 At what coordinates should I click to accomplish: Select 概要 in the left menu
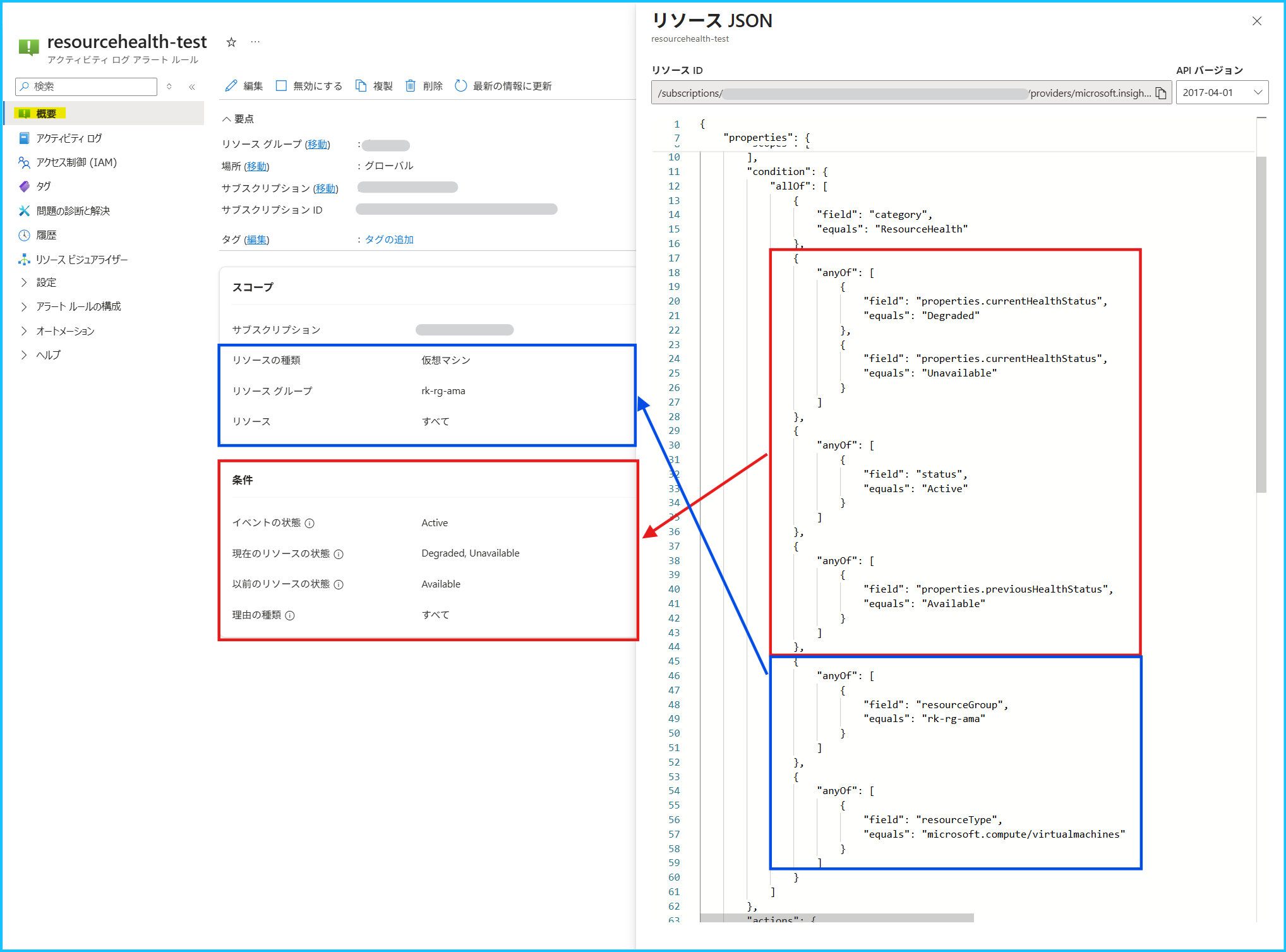point(104,114)
